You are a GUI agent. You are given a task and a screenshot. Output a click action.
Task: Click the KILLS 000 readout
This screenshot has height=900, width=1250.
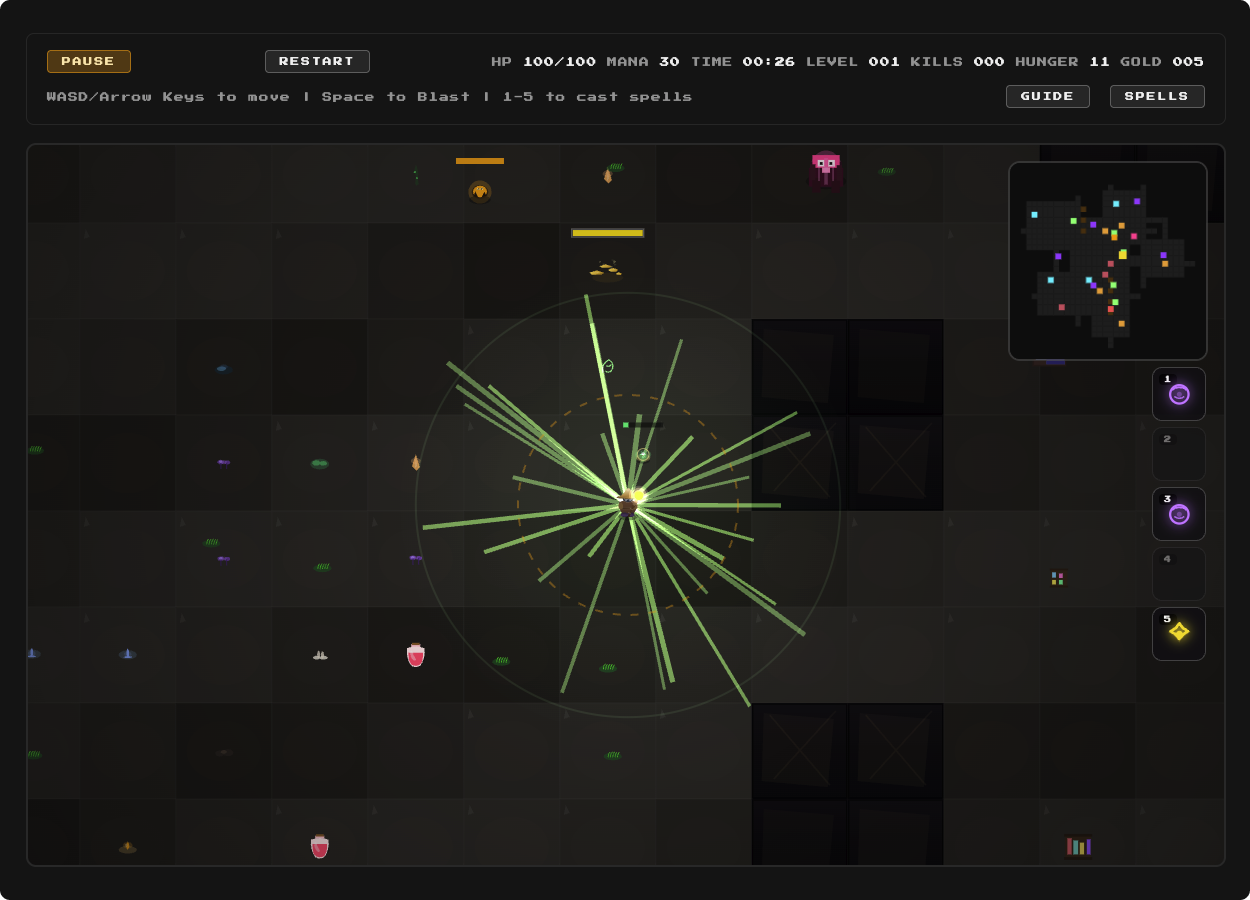[958, 62]
